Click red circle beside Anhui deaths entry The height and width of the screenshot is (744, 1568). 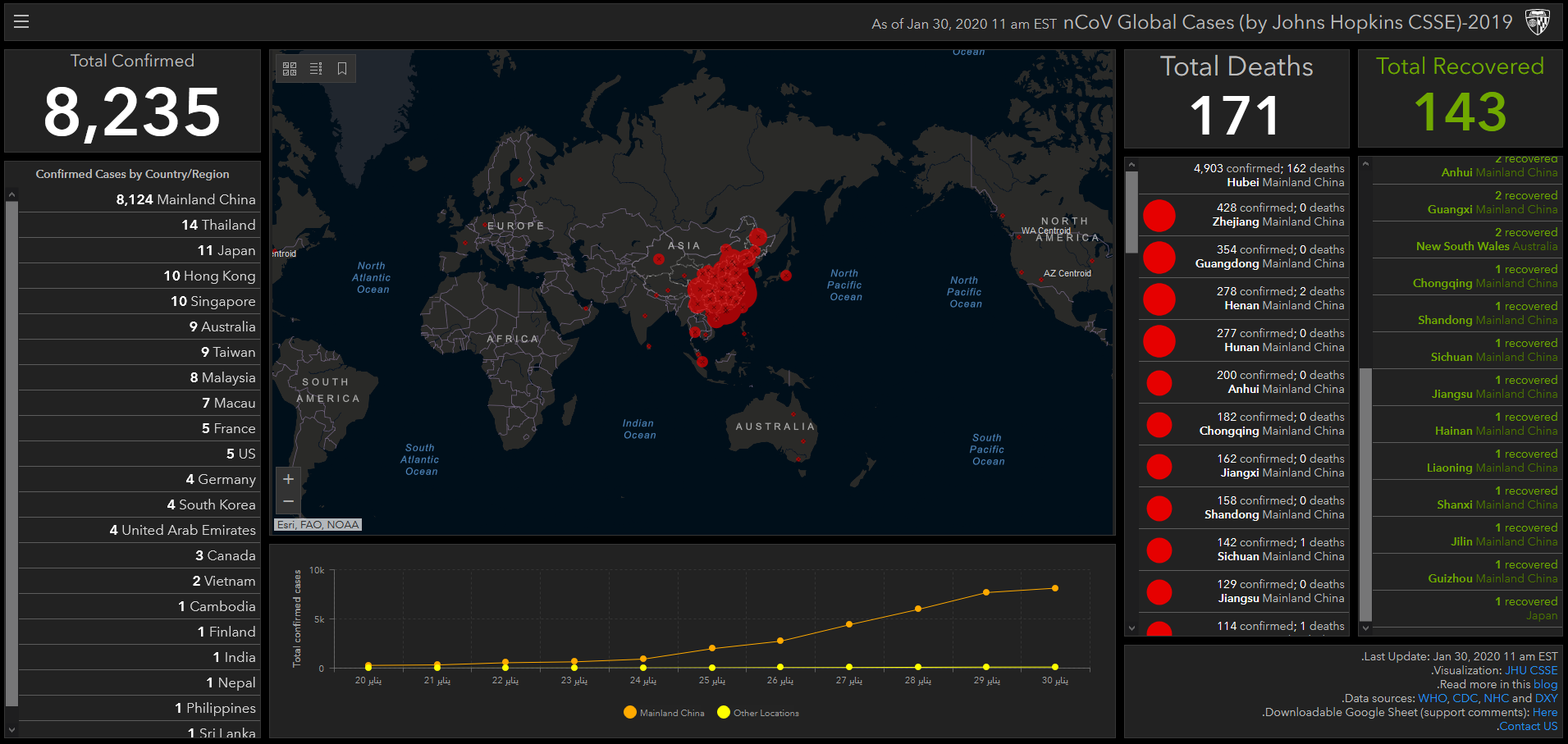click(1159, 383)
